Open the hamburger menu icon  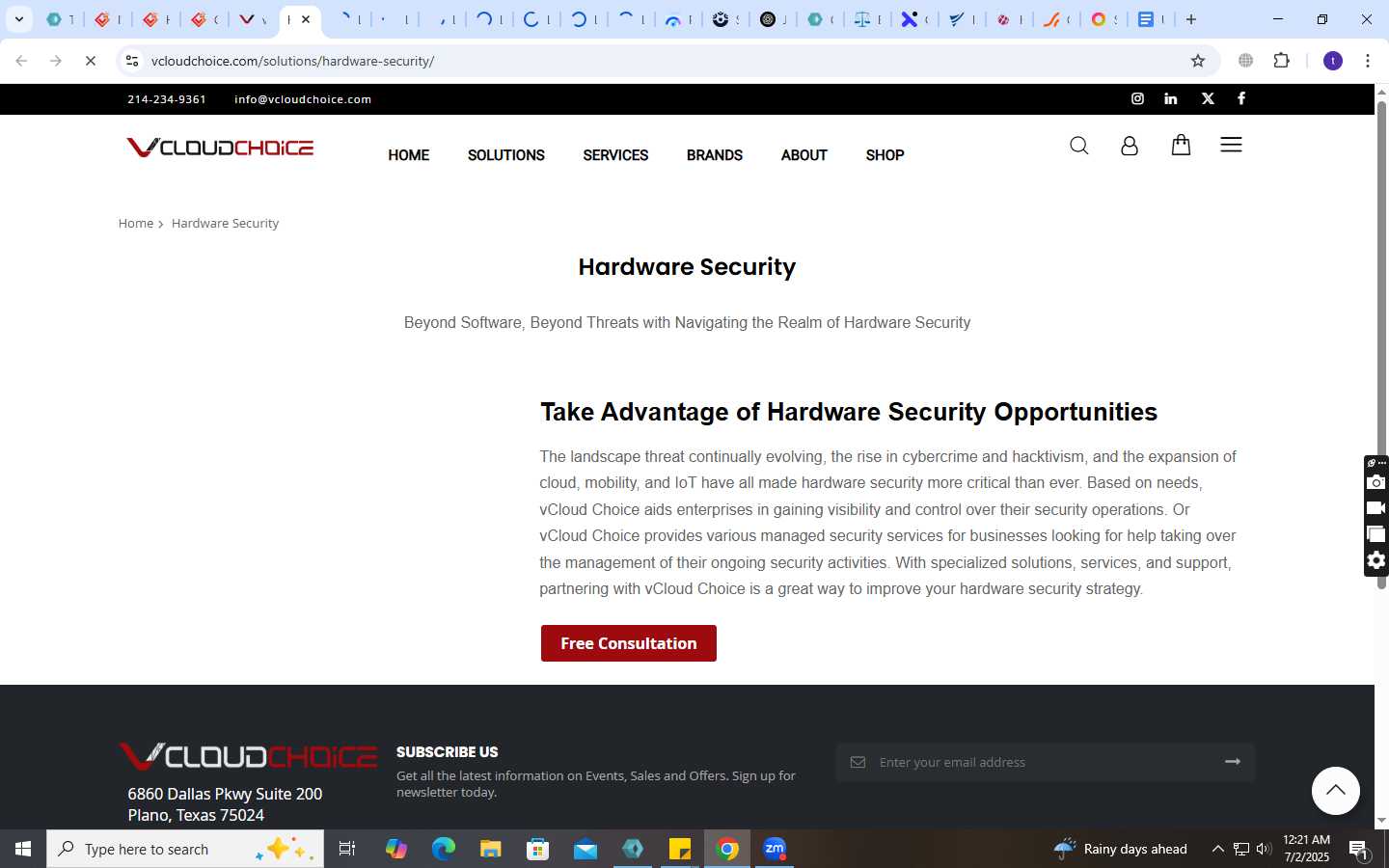pyautogui.click(x=1231, y=145)
